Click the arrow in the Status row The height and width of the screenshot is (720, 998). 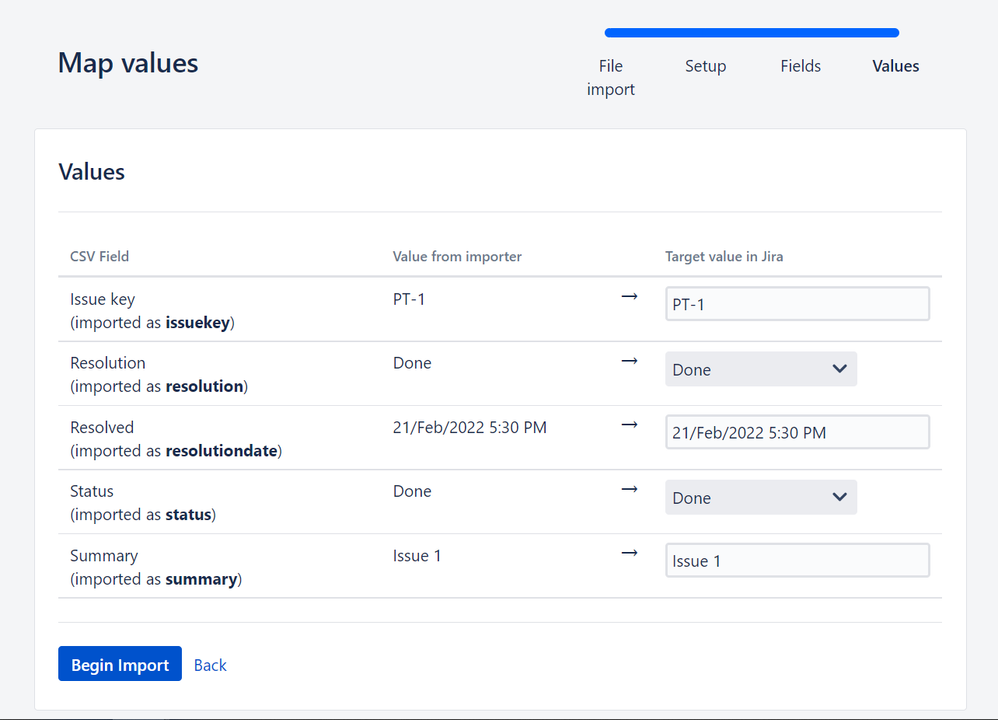(629, 489)
